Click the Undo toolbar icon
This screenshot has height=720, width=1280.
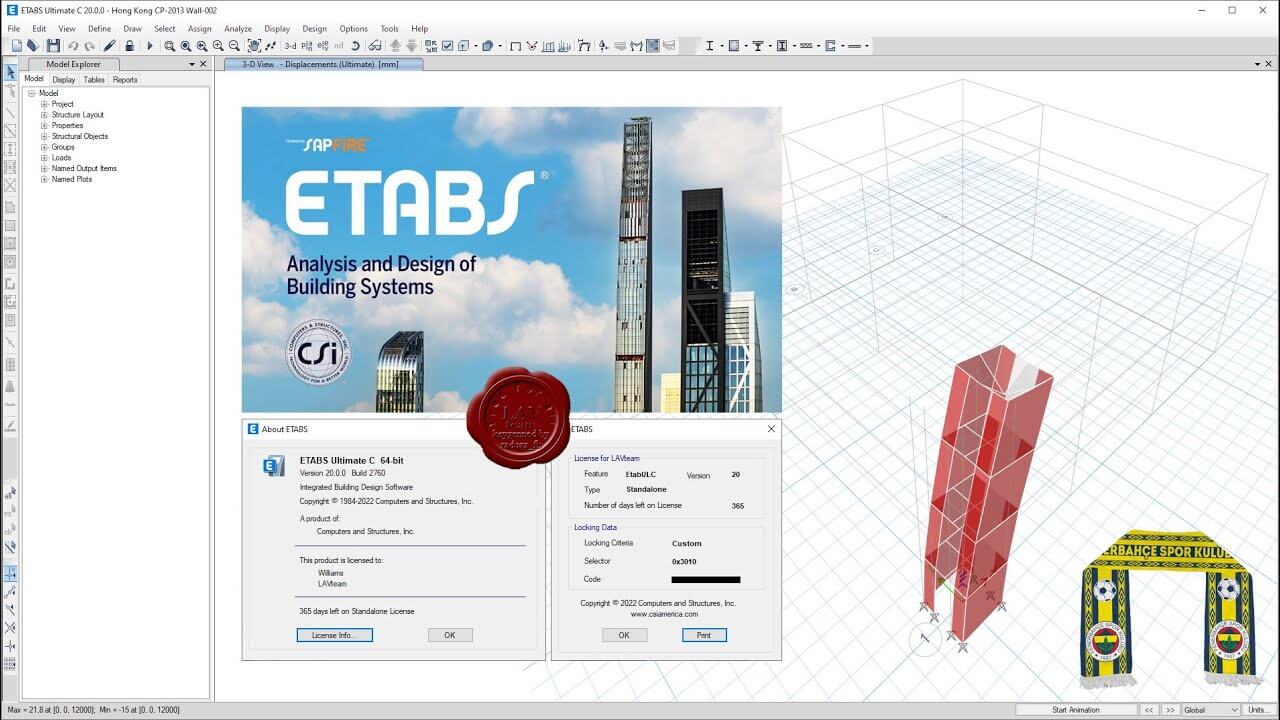[72, 45]
